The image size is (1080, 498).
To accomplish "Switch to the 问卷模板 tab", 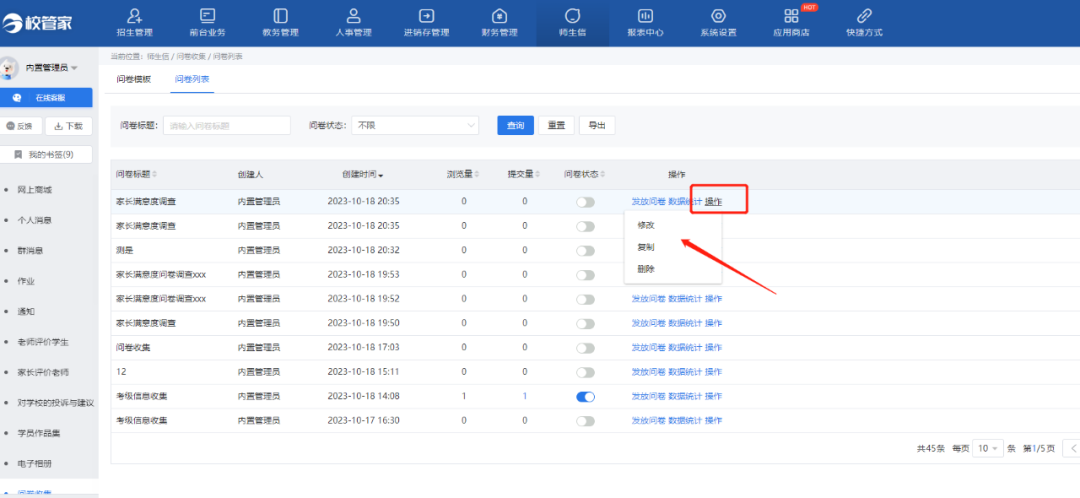I will point(133,79).
